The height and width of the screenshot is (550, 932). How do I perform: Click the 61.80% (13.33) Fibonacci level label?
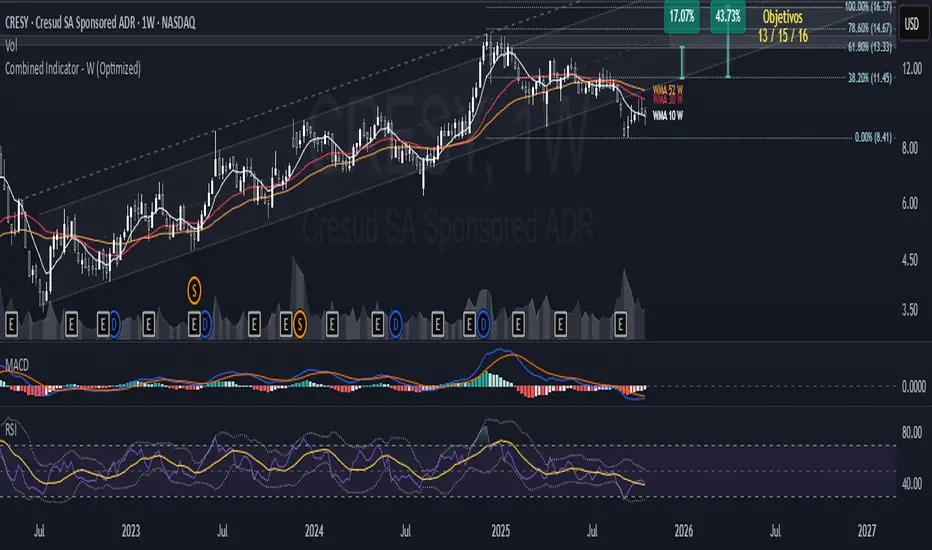coord(870,47)
